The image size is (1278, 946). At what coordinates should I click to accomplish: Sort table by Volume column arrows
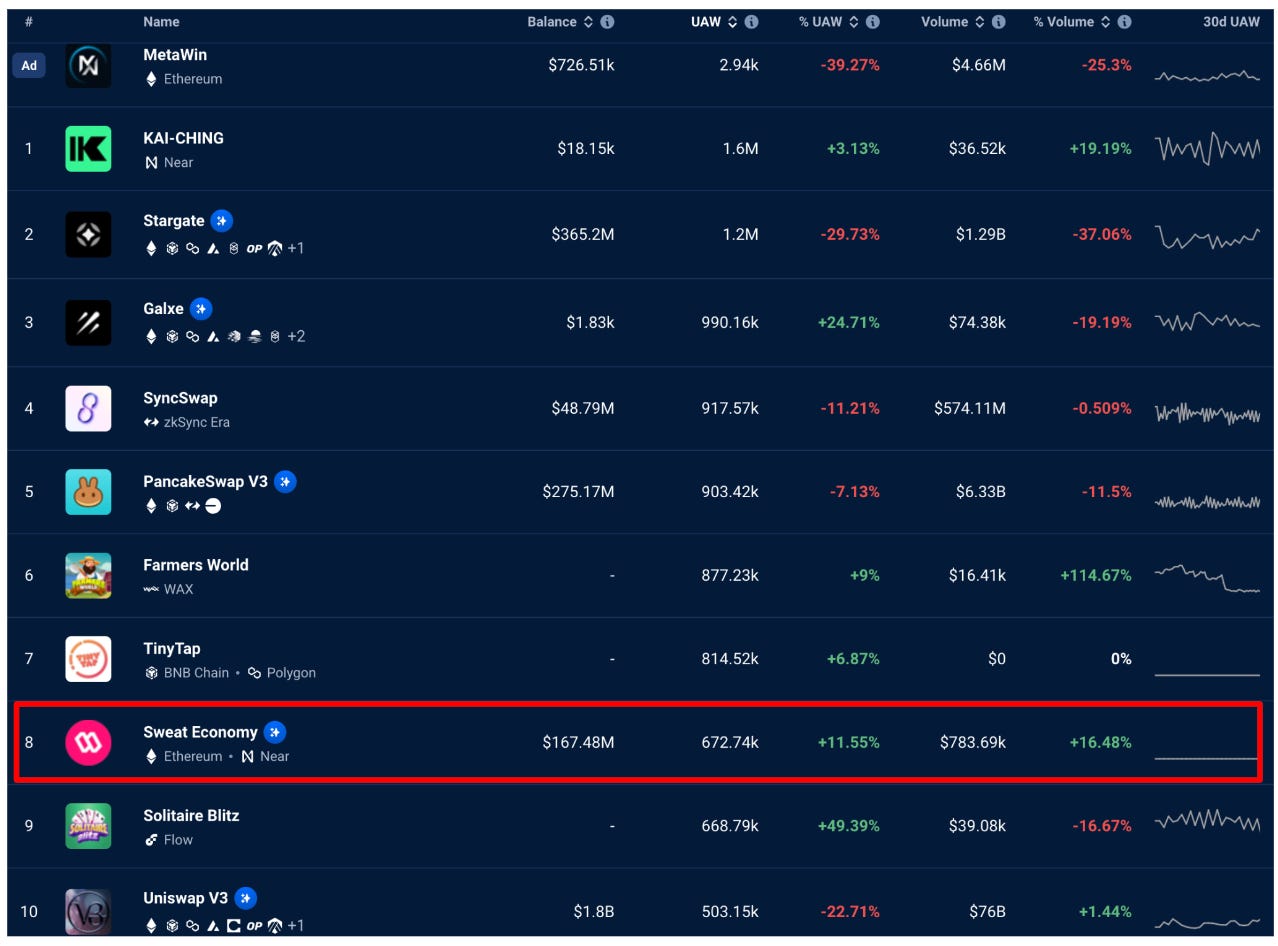(x=979, y=22)
